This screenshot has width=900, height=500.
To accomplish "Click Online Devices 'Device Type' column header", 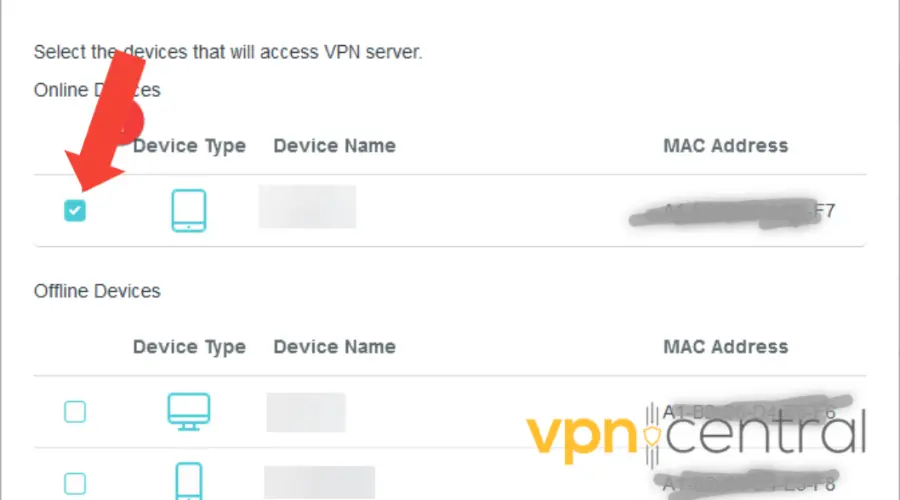I will [189, 146].
